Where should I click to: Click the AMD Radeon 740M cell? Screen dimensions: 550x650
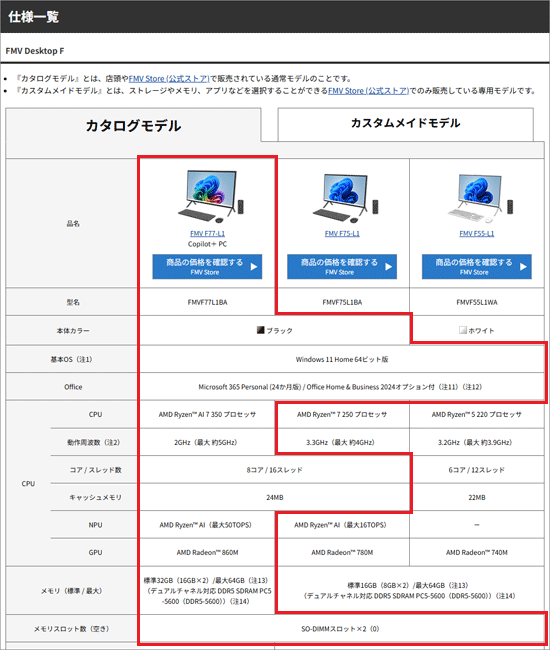477,552
